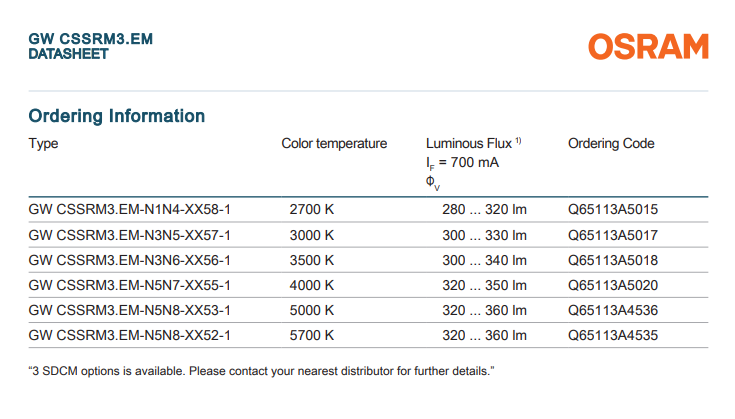This screenshot has height=419, width=735.
Task: Click ordering code Q65113A5015
Action: 613,211
